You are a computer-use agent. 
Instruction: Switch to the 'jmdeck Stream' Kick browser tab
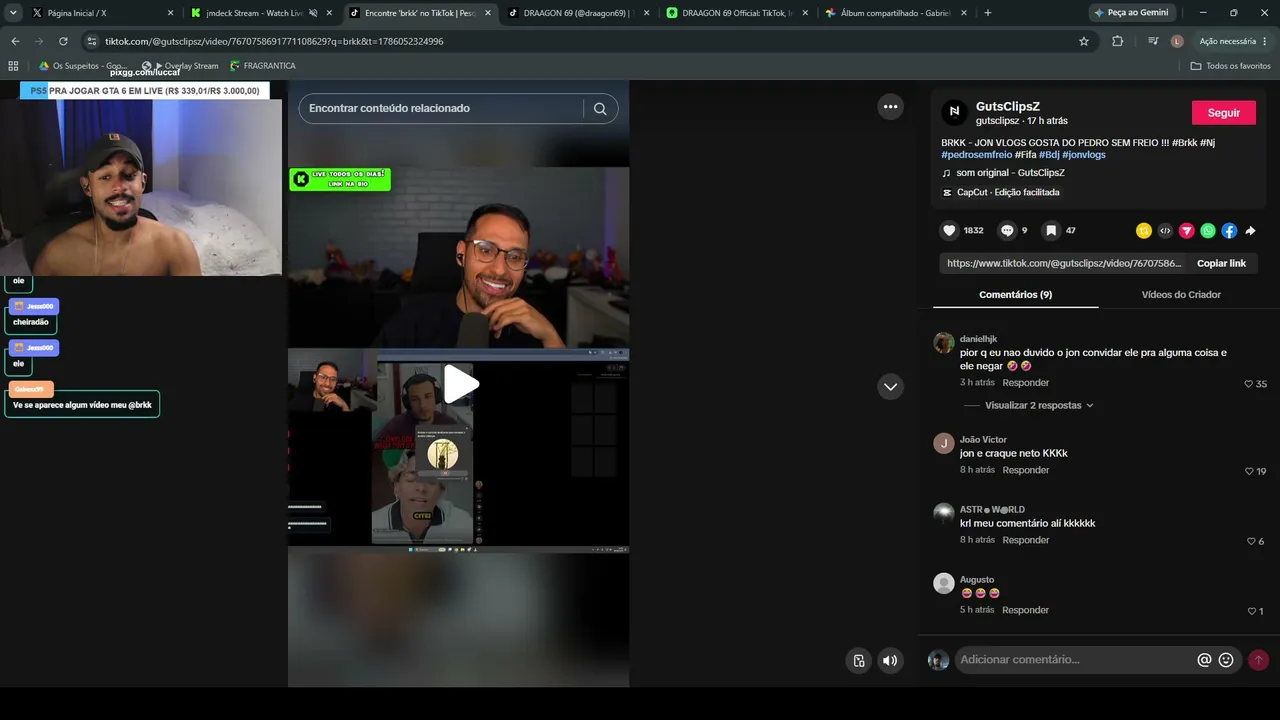click(x=255, y=13)
